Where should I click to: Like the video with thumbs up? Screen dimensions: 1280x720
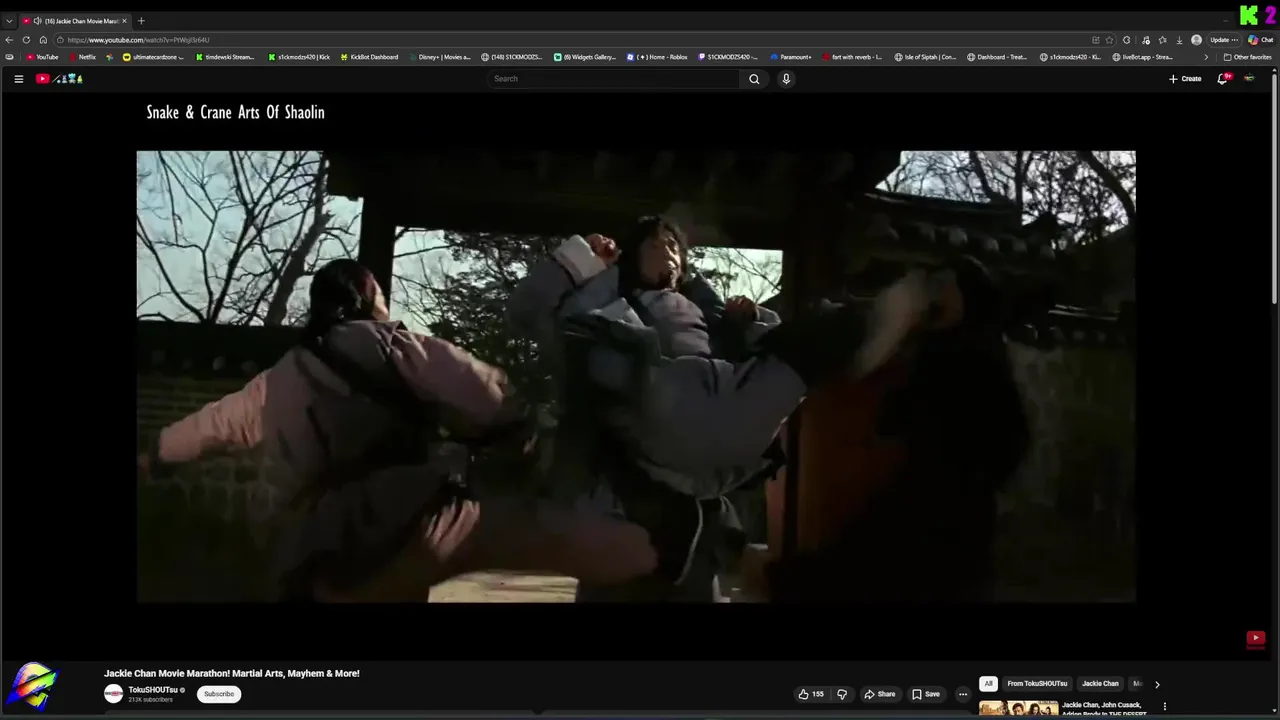pos(811,694)
